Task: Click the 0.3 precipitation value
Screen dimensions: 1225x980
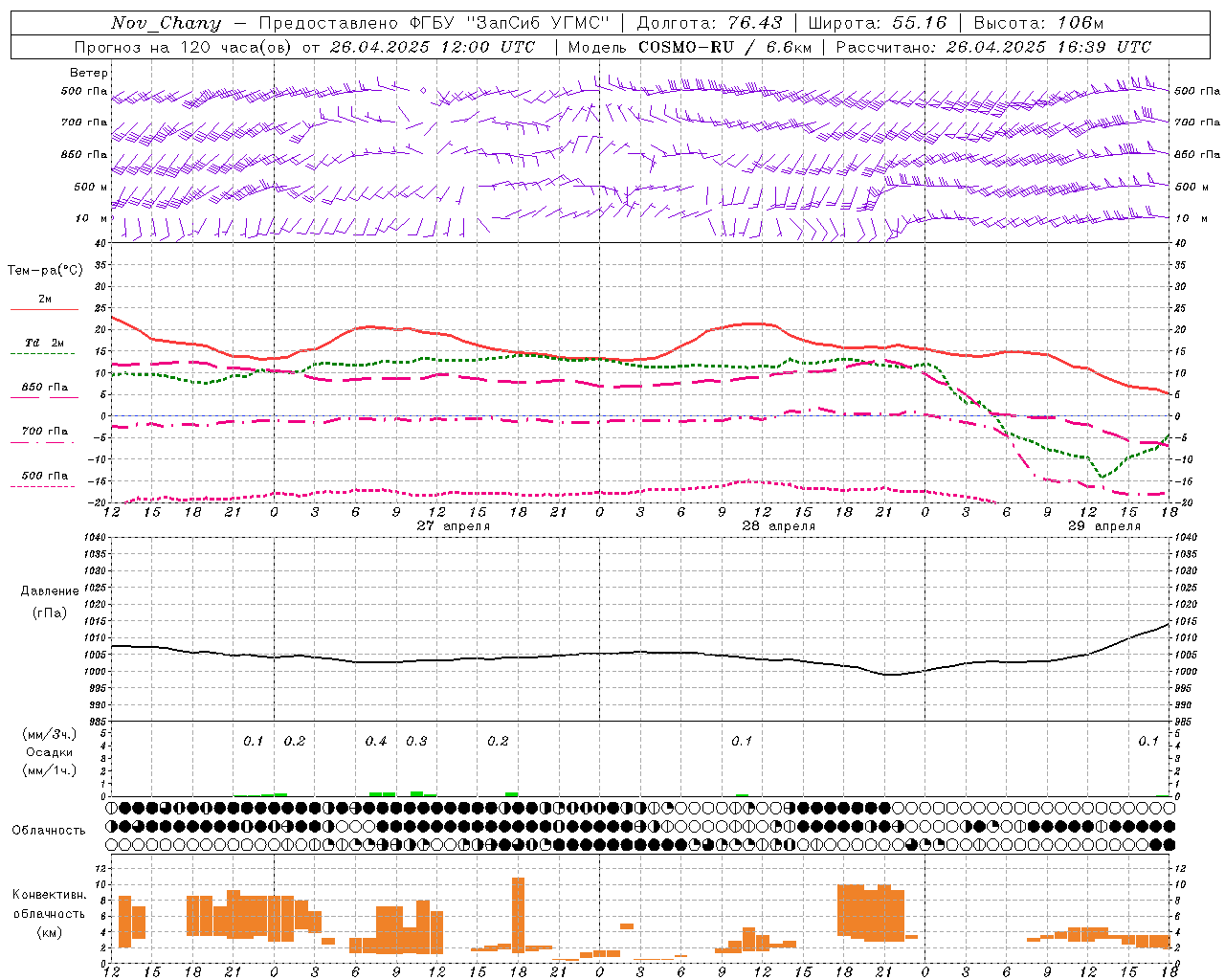Action: [x=416, y=742]
